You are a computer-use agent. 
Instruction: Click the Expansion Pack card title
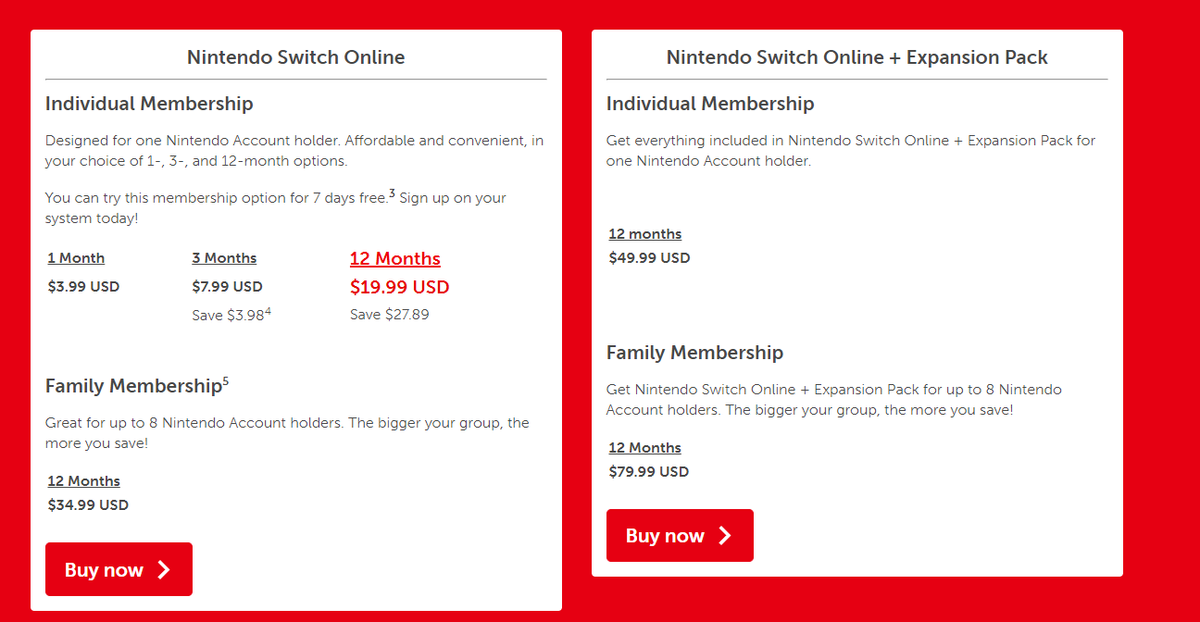857,57
